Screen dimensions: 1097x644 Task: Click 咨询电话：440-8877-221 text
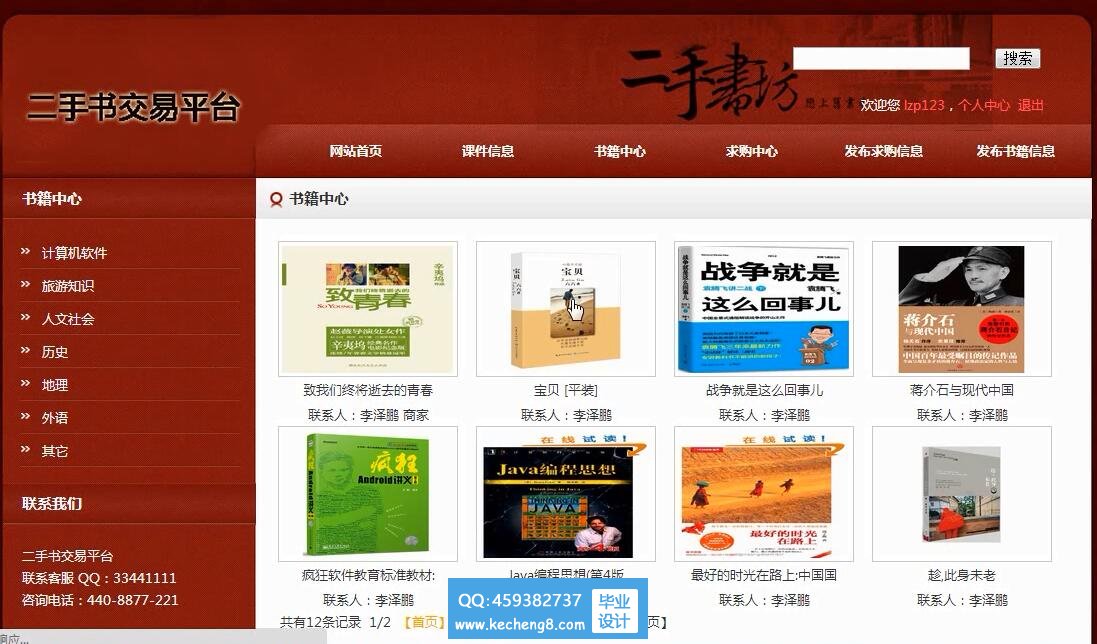click(100, 600)
